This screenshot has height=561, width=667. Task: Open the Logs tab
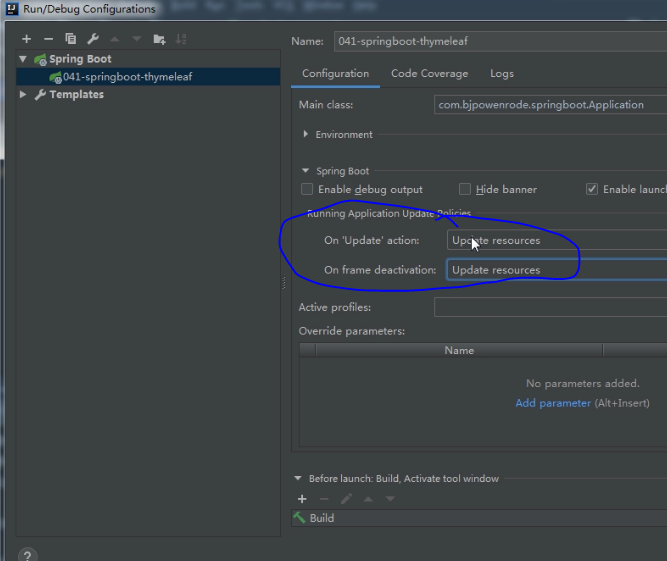coord(502,74)
